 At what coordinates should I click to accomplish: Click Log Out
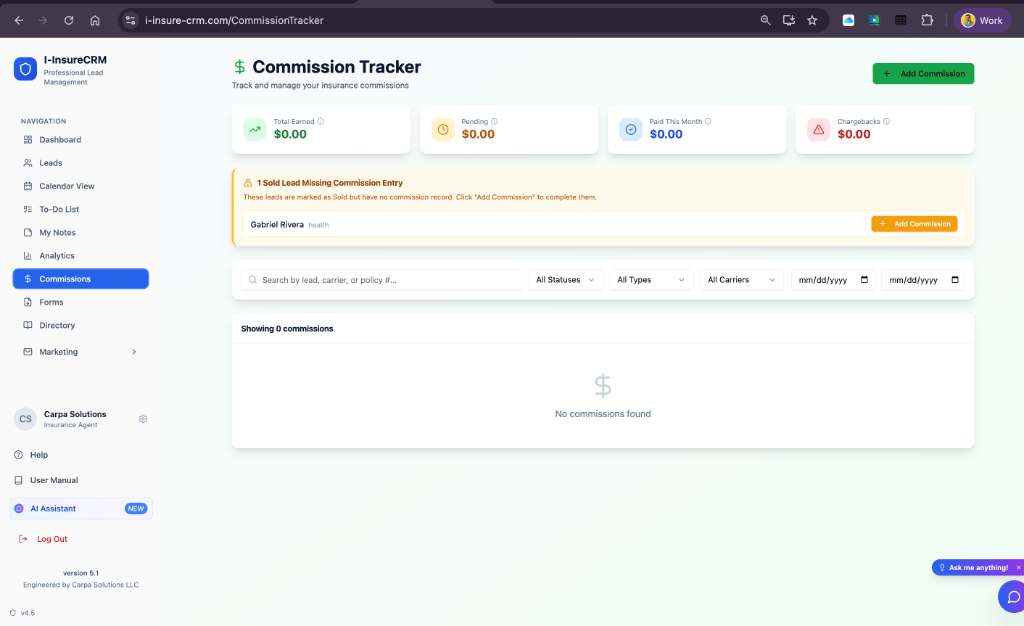[x=52, y=539]
